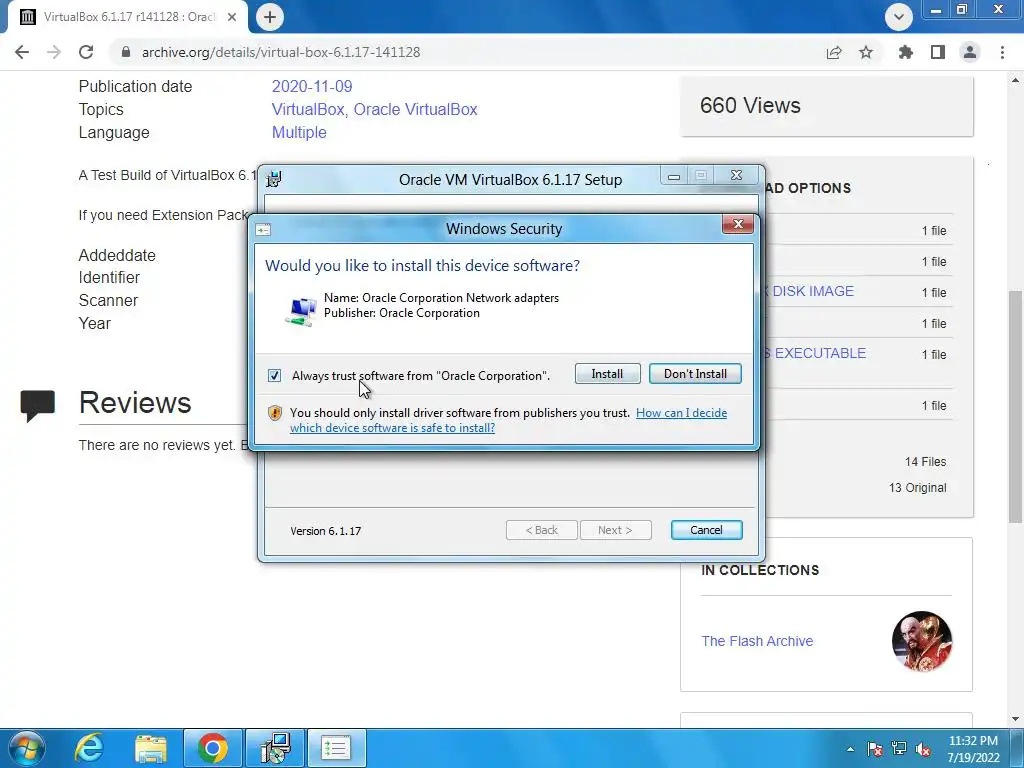Click the taskbar clock showing 11:32 PM
This screenshot has width=1024, height=768.
point(973,749)
